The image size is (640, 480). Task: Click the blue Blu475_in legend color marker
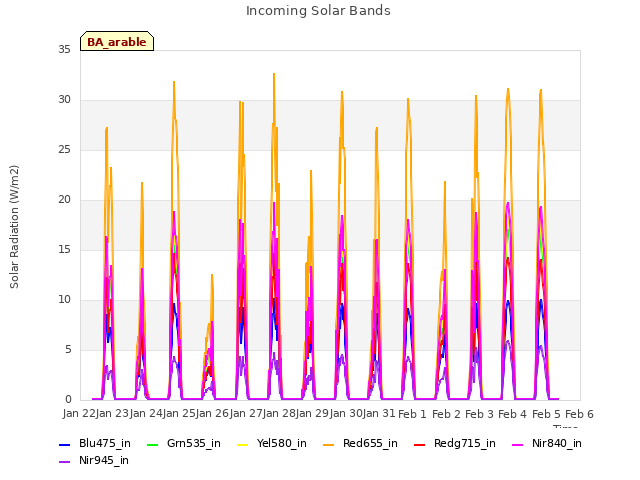(65, 444)
